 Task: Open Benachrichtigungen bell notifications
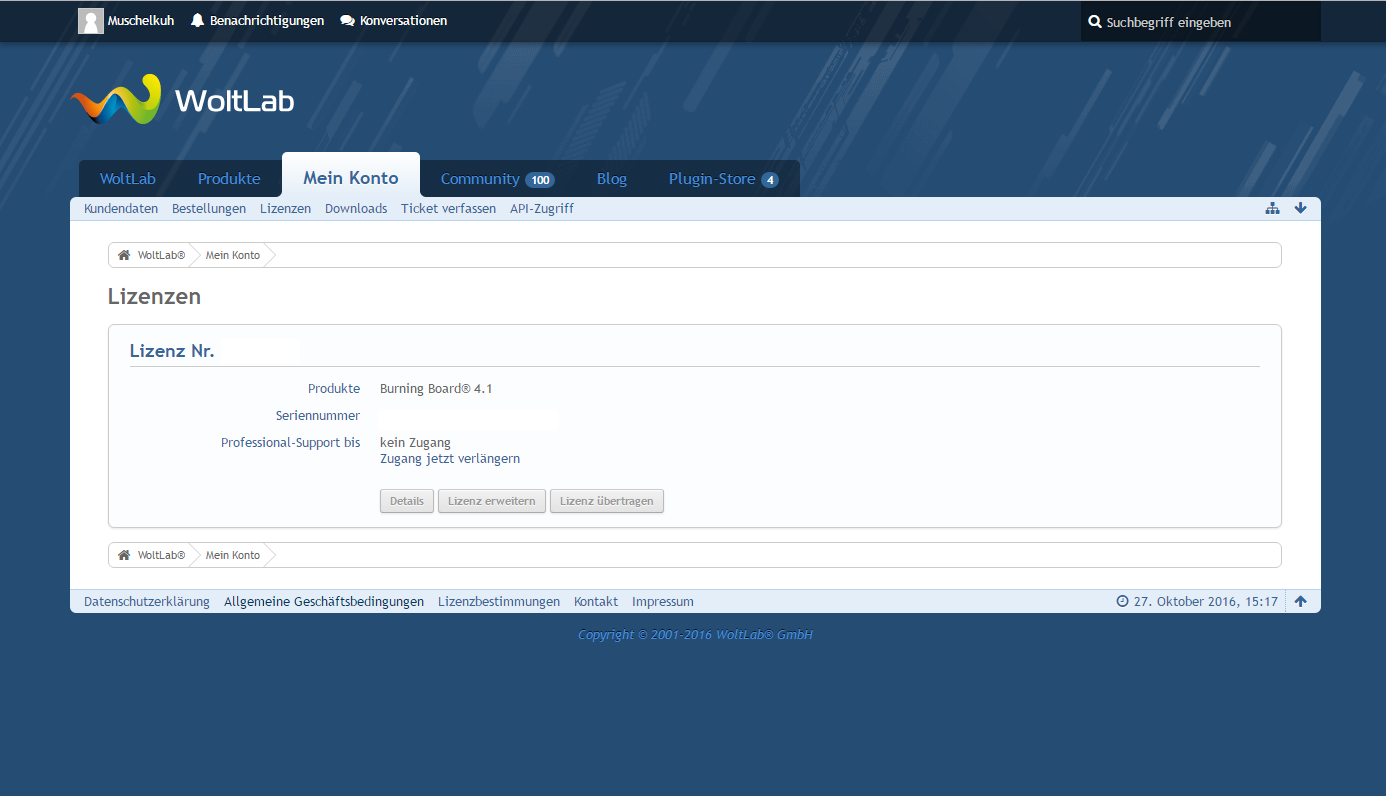[197, 21]
